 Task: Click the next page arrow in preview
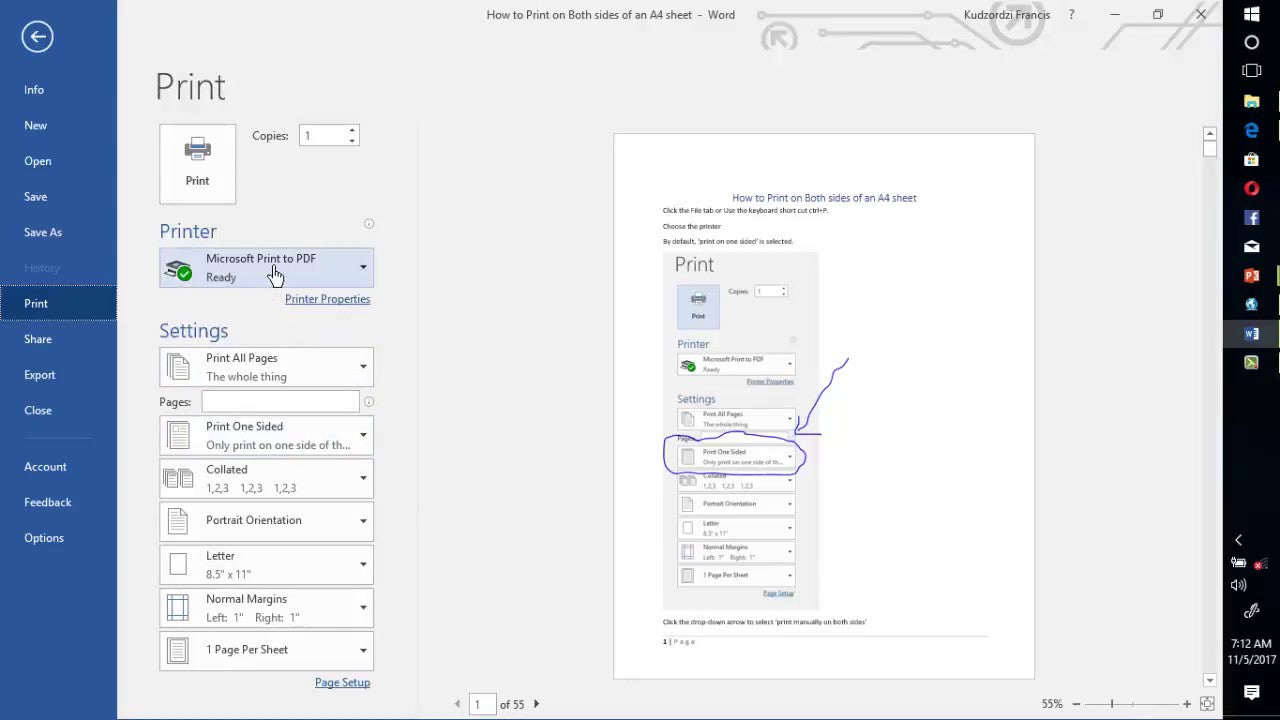[536, 704]
